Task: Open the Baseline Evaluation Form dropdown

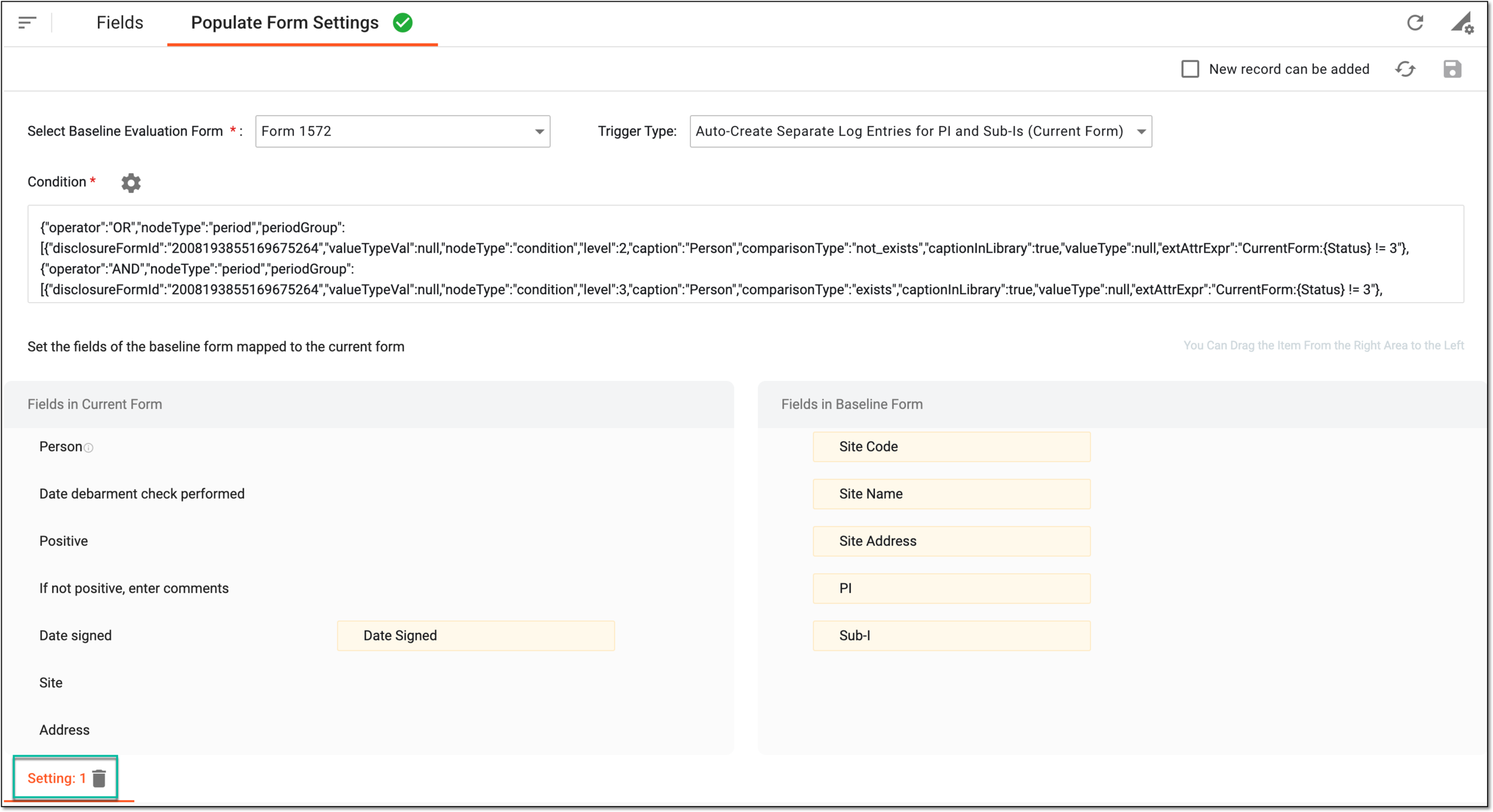Action: (403, 131)
